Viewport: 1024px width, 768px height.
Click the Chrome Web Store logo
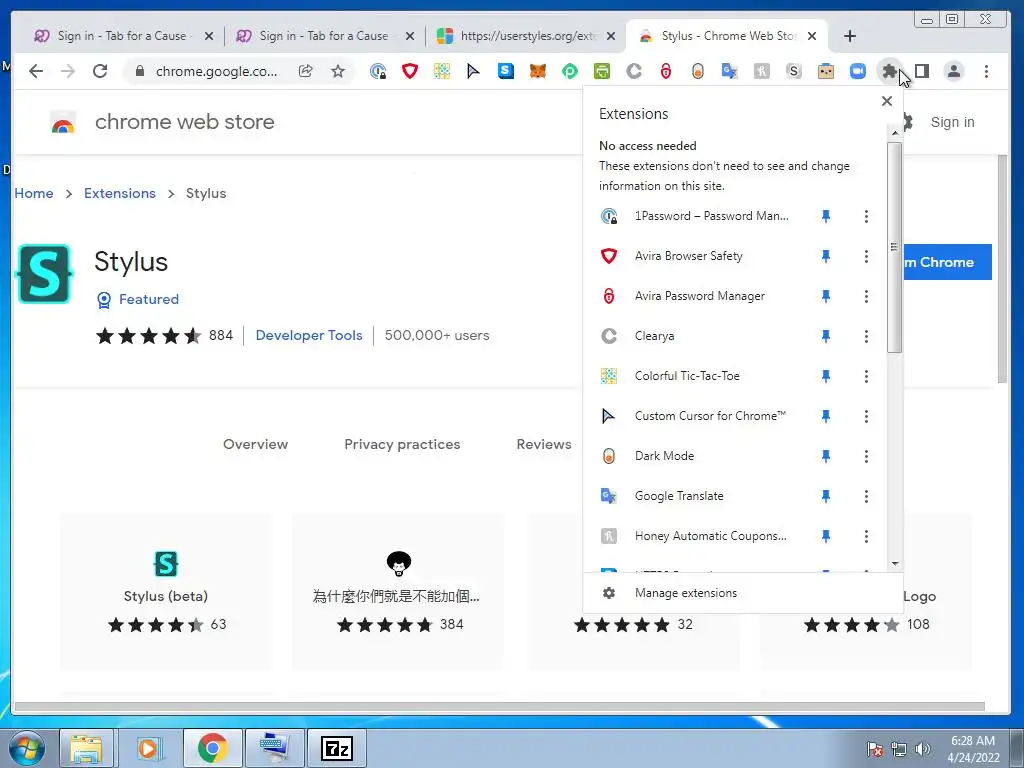(x=63, y=122)
